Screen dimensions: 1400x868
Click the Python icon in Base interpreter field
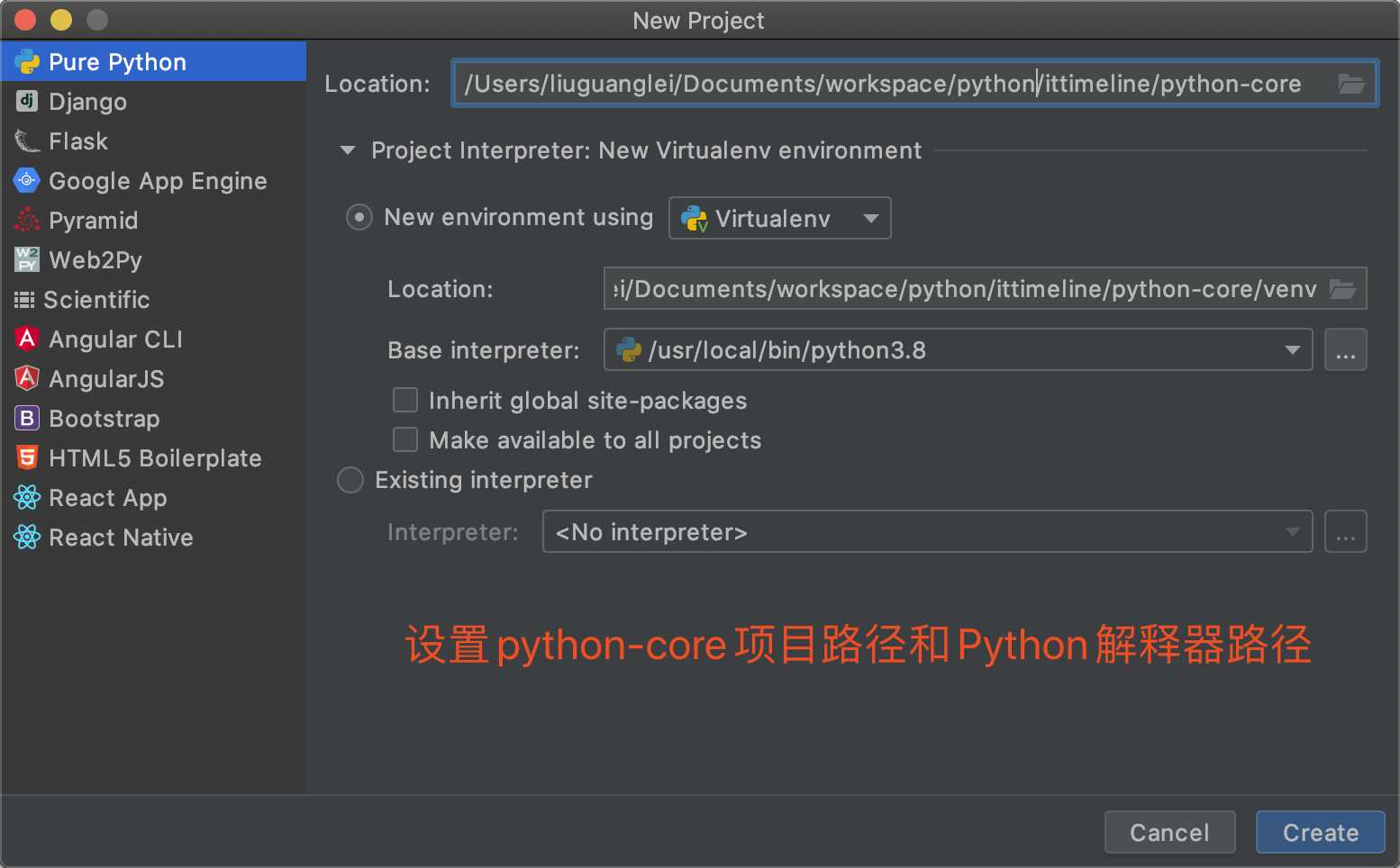[629, 349]
